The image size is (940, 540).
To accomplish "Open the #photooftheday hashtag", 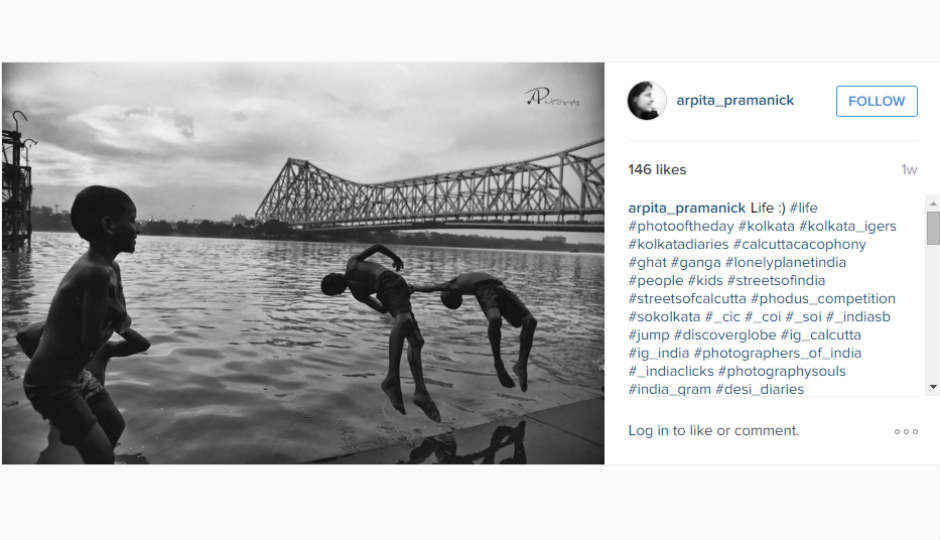I will click(681, 227).
